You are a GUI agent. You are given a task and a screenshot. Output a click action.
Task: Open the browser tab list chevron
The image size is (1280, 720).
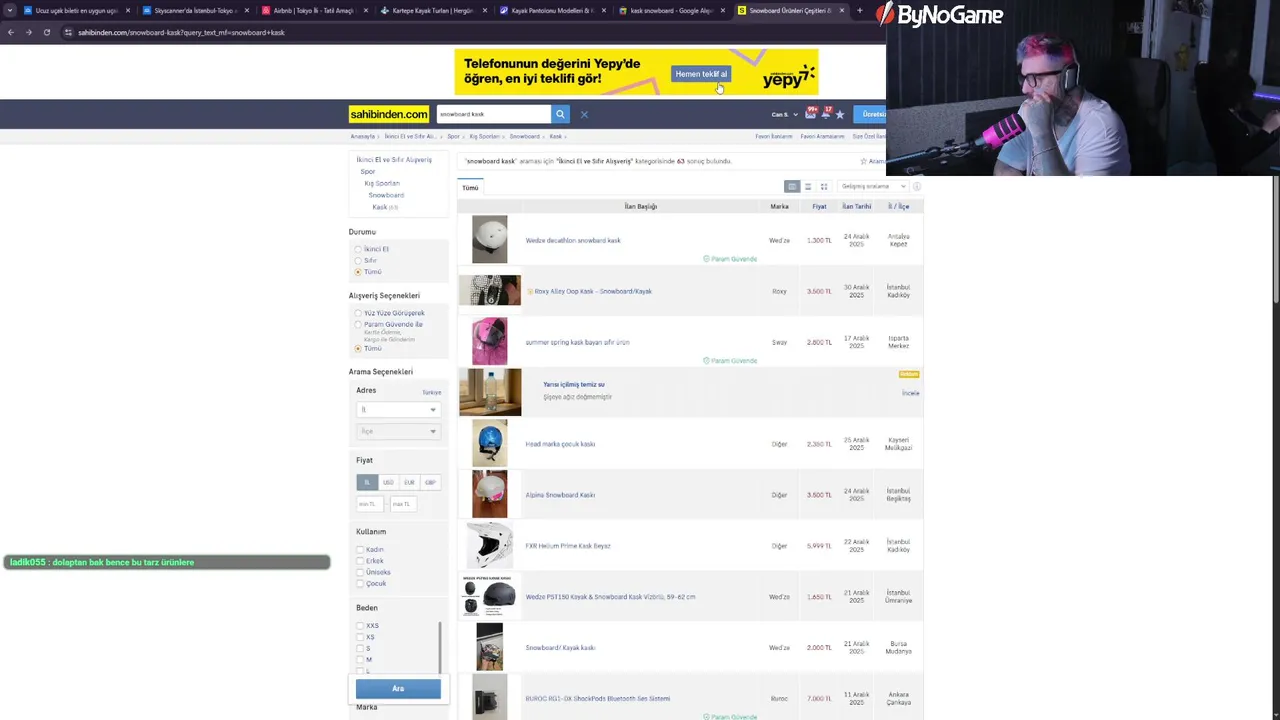coord(10,10)
